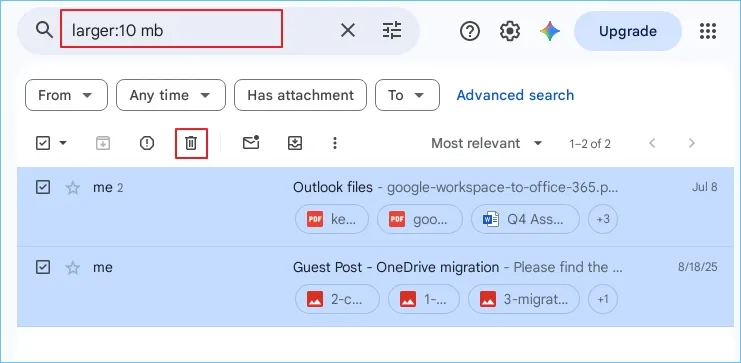Open the '2-c...' image attachment
741x363 pixels.
(337, 299)
